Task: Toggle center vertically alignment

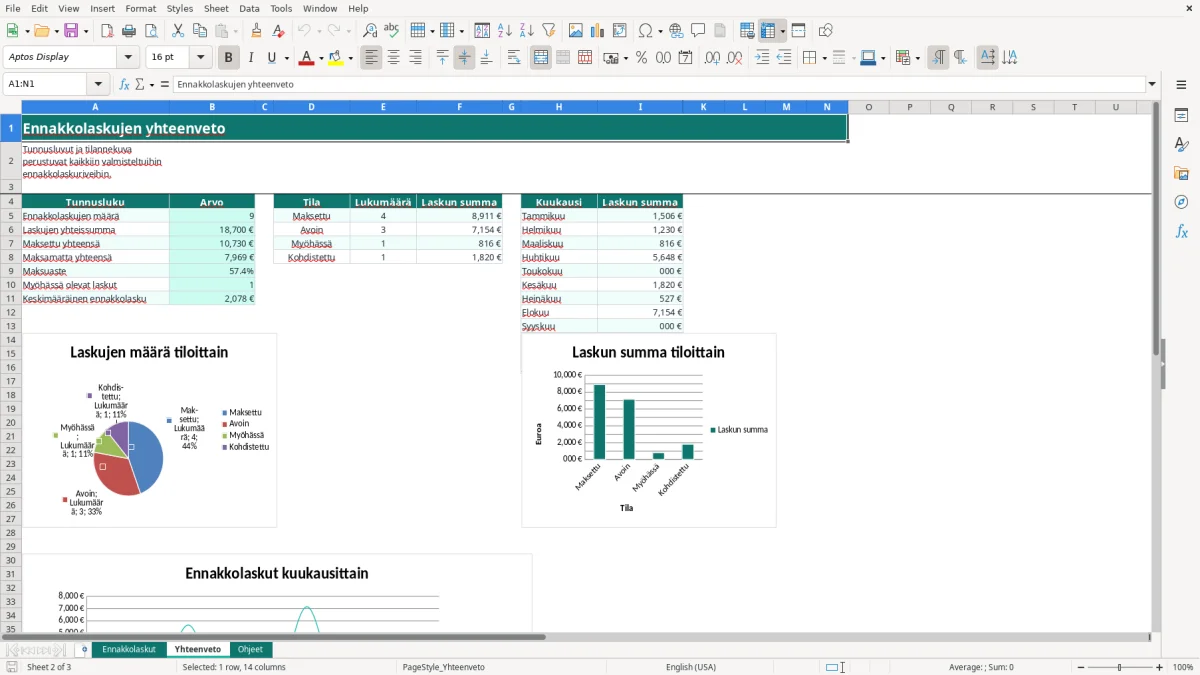Action: click(464, 58)
